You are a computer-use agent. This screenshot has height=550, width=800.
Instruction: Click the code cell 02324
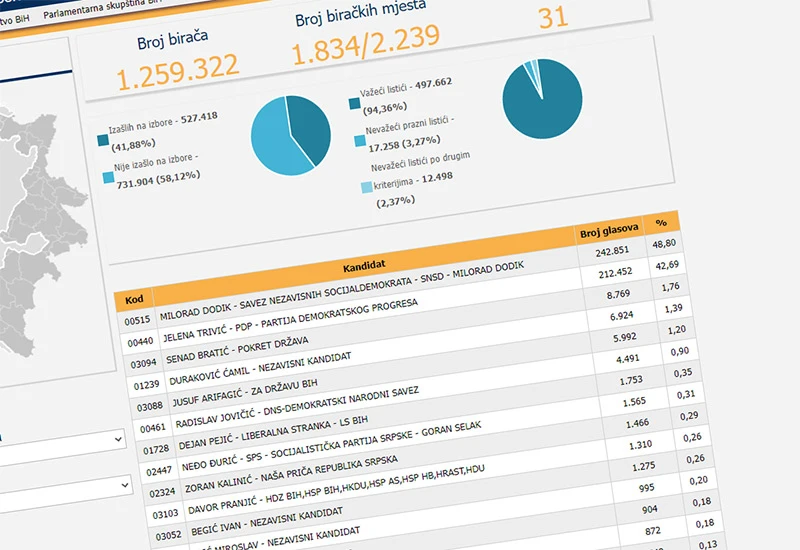pos(162,493)
